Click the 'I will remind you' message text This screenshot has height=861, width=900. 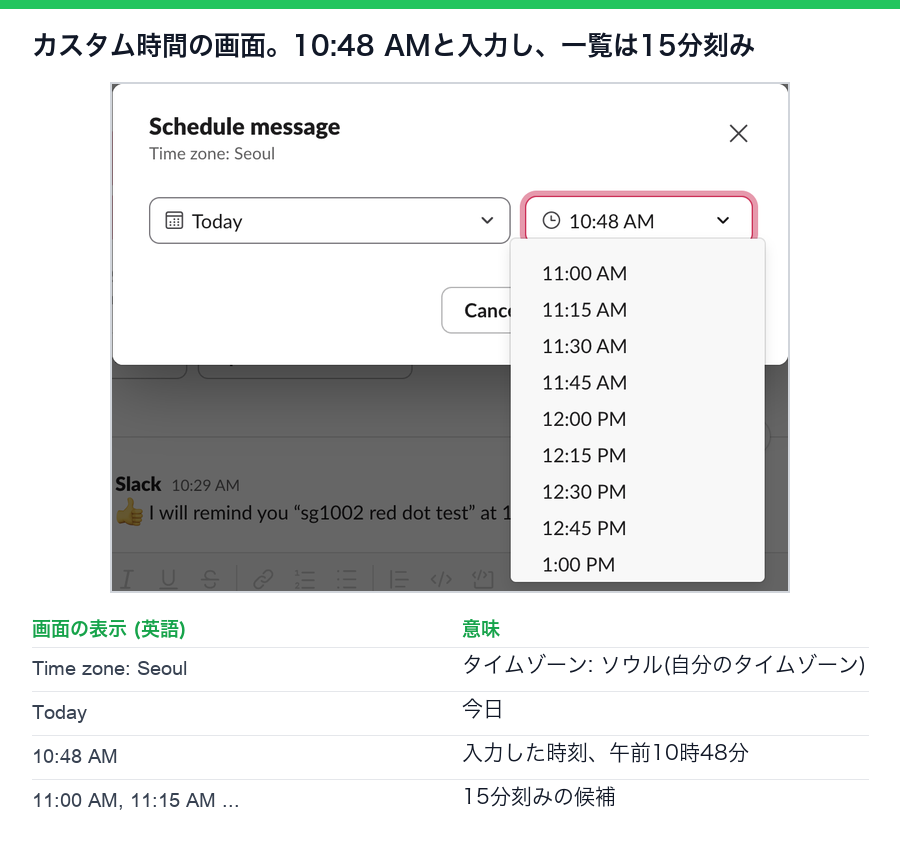[330, 513]
